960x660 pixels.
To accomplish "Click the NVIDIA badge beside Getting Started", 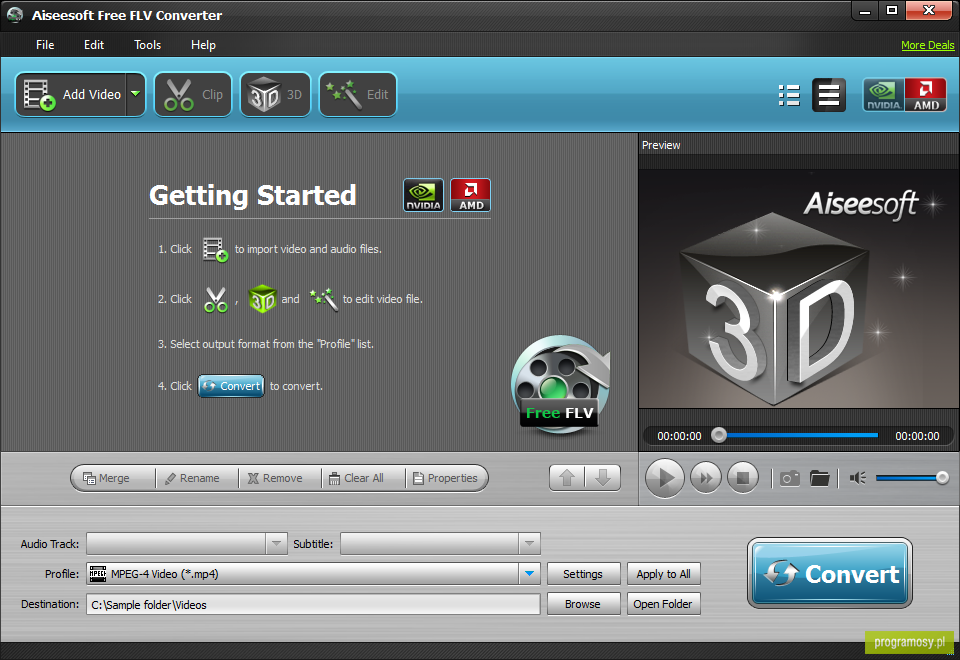I will point(423,195).
